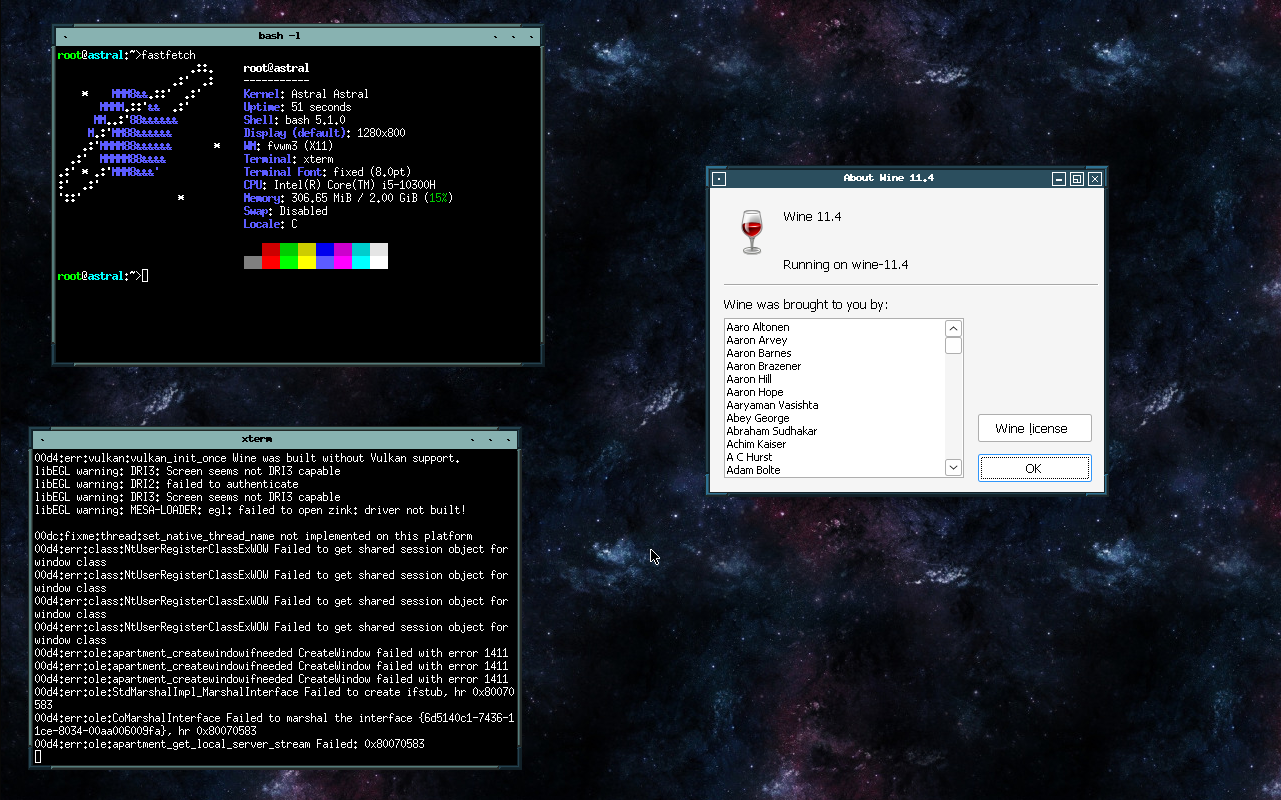Maximize the About Wine window
This screenshot has height=800, width=1281.
pos(1077,179)
